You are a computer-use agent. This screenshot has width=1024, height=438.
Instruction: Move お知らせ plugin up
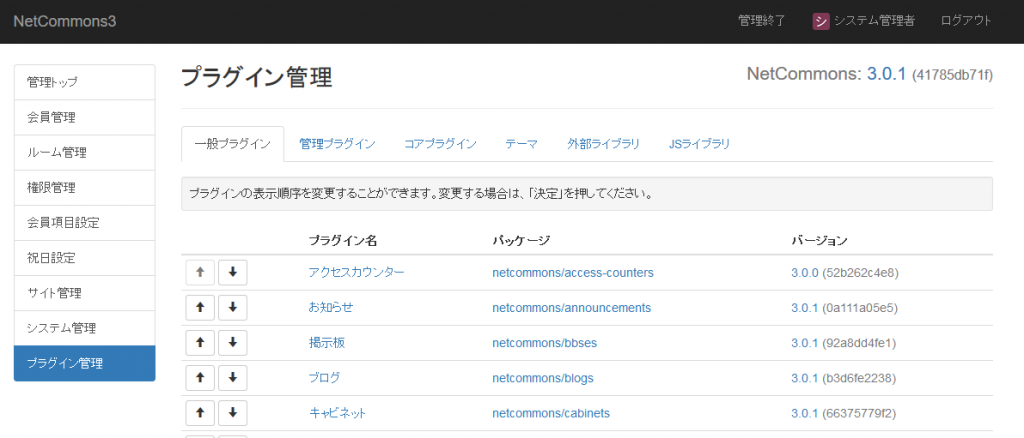(200, 307)
